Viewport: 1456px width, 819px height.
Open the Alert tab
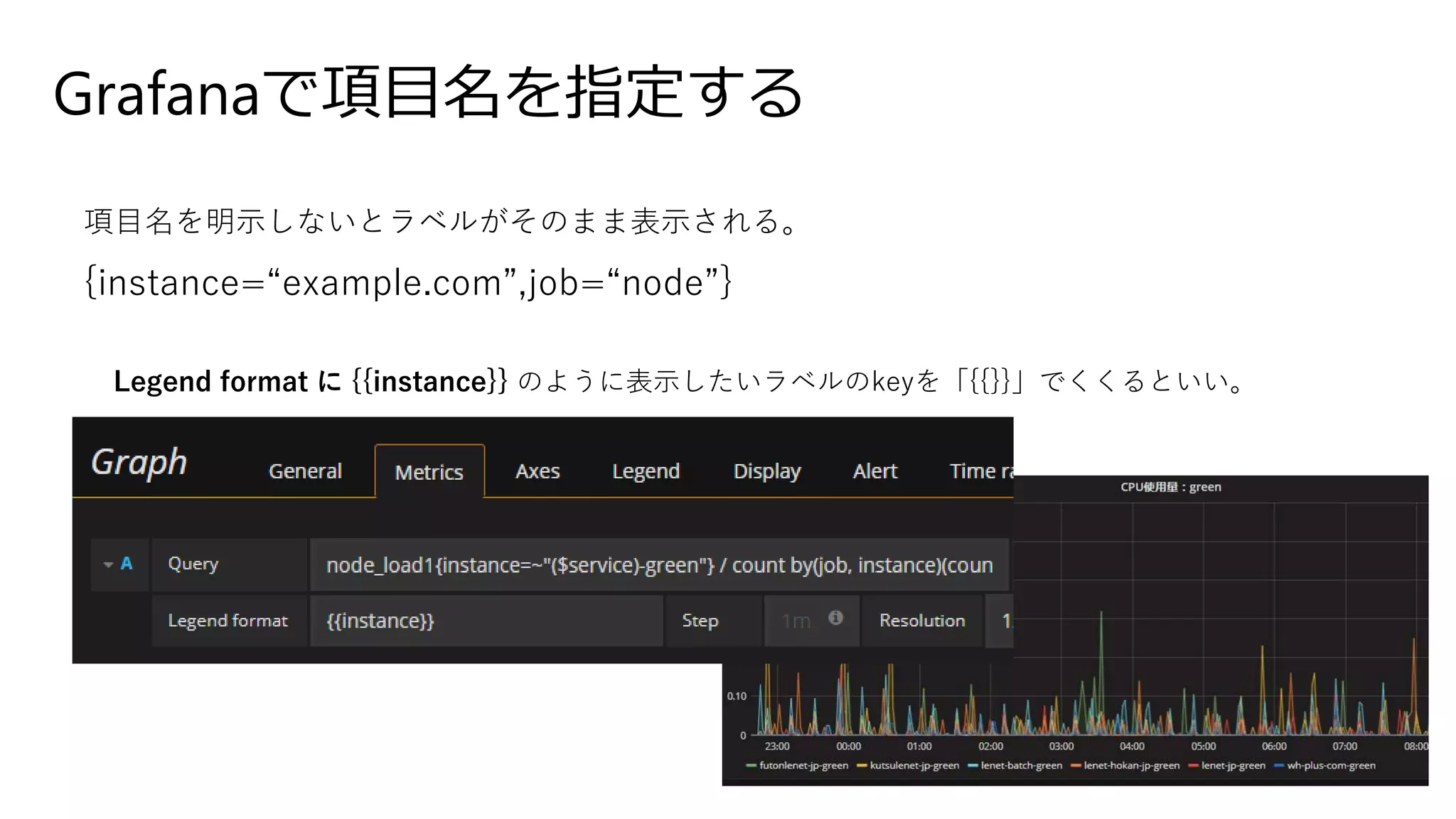coord(875,471)
